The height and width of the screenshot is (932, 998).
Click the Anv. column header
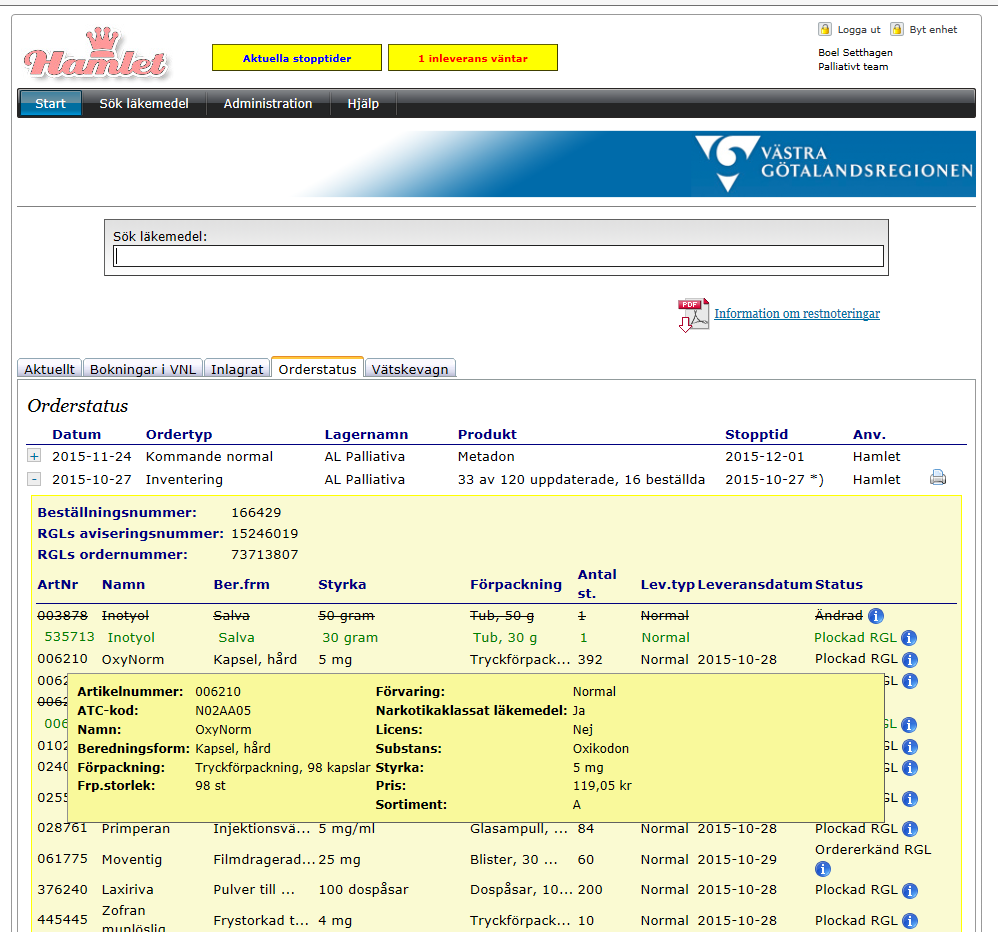click(x=869, y=434)
